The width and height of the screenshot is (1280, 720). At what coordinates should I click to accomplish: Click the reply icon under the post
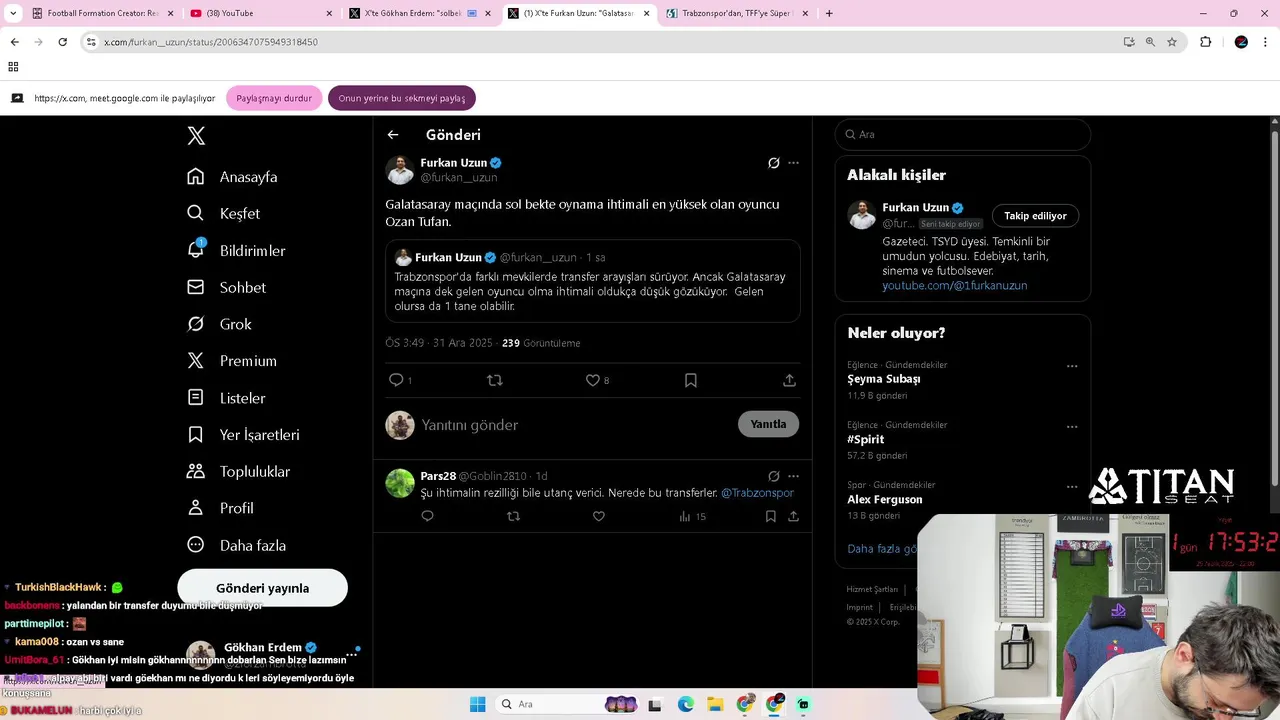396,380
